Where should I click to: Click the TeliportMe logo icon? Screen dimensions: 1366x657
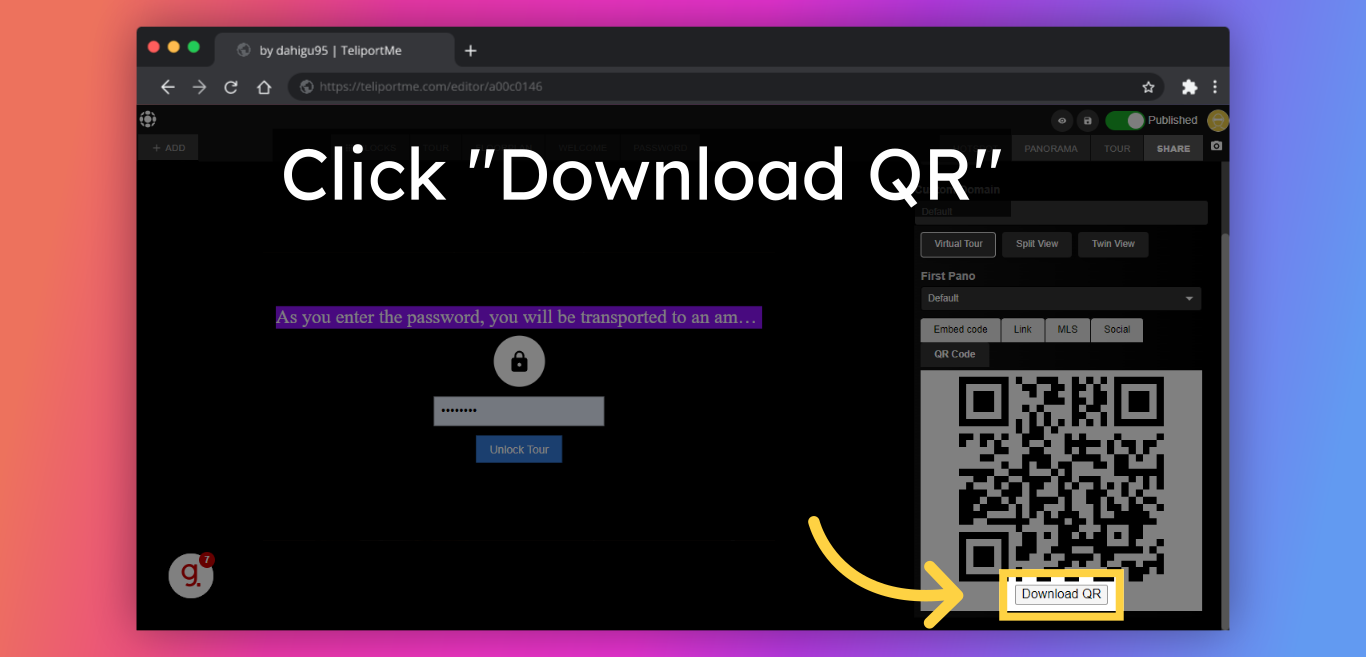click(148, 119)
